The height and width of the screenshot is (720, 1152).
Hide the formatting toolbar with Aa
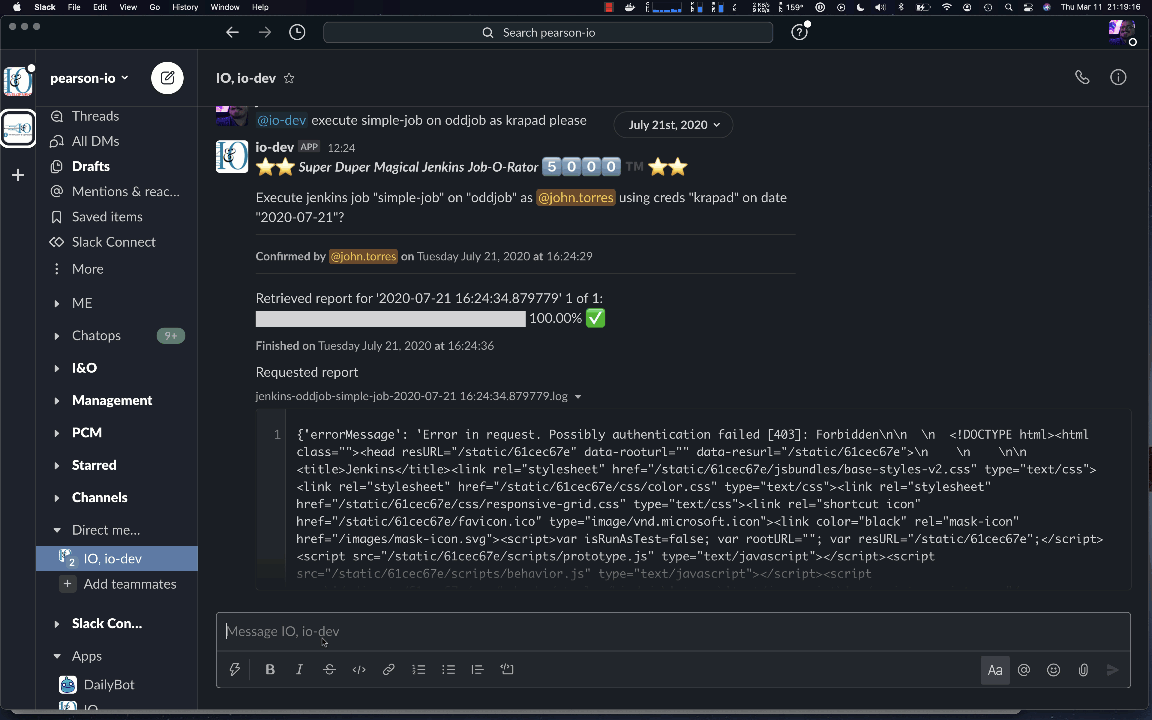[995, 670]
